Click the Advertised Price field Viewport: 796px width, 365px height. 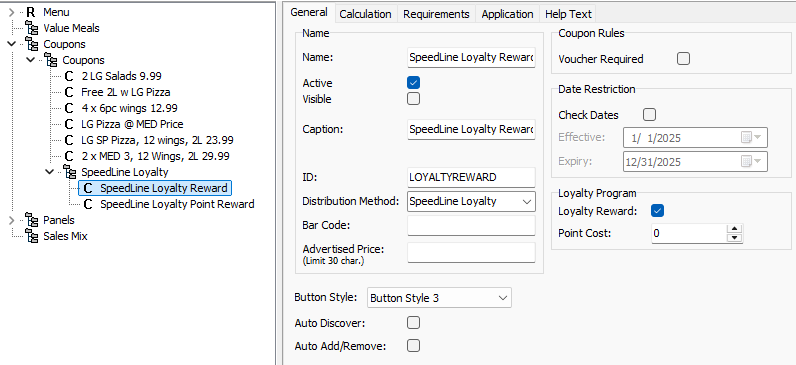click(x=471, y=252)
